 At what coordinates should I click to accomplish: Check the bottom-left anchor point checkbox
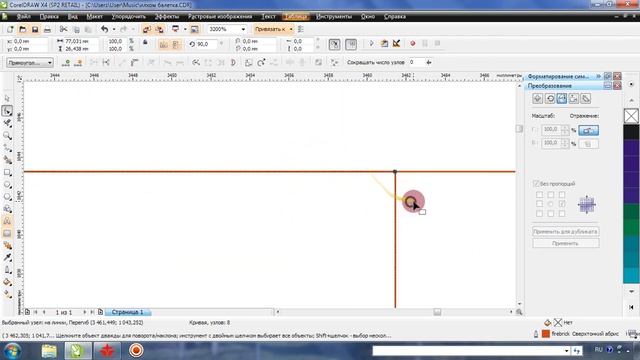click(540, 213)
